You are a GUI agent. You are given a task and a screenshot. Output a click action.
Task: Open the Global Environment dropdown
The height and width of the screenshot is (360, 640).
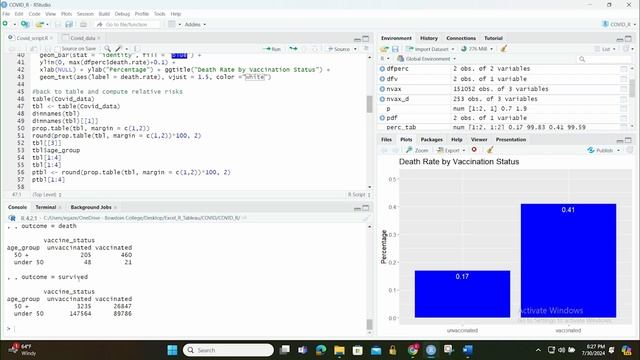[x=427, y=59]
